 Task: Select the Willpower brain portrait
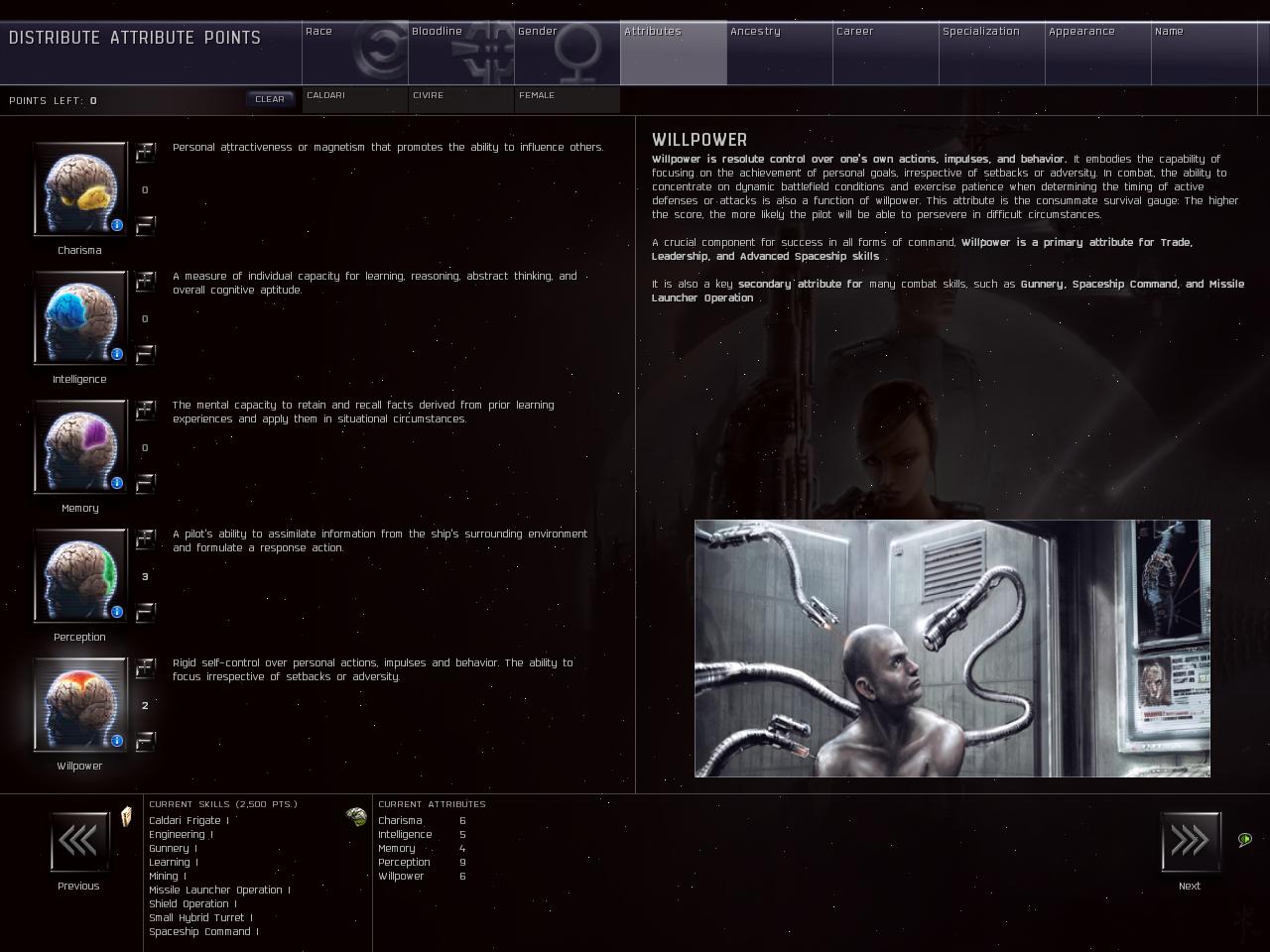[x=80, y=704]
